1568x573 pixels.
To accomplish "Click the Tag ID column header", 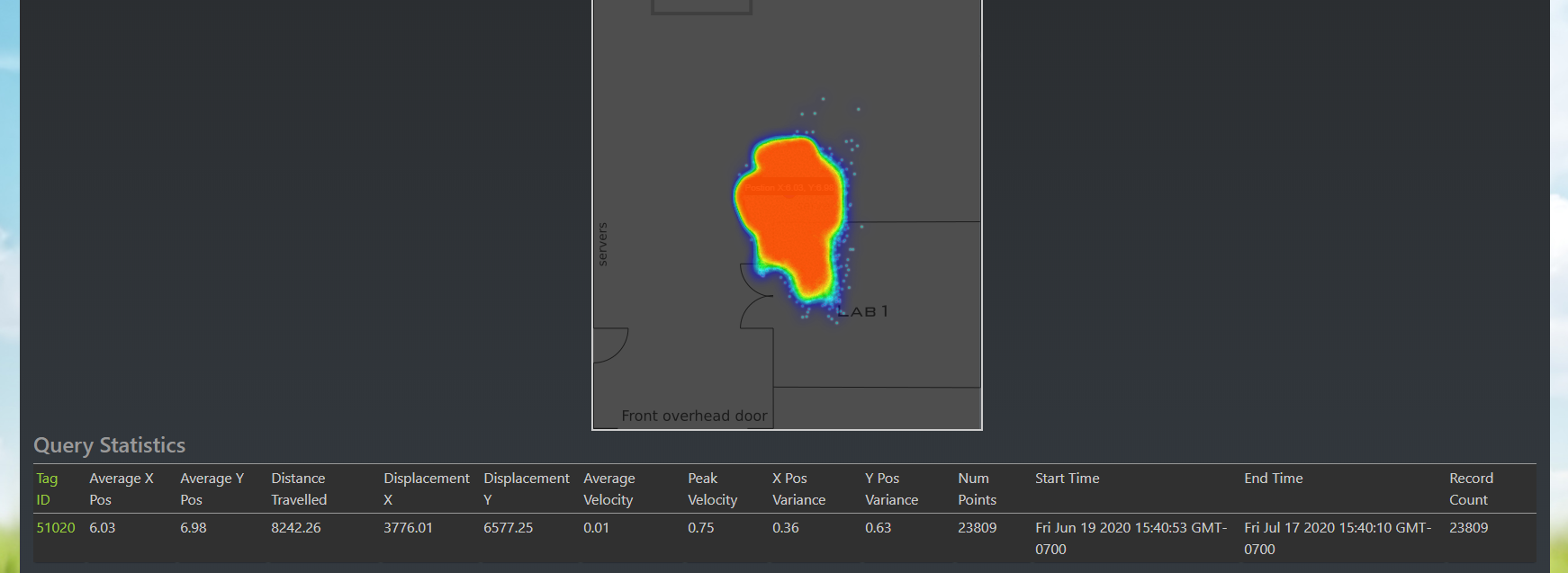I will point(47,489).
